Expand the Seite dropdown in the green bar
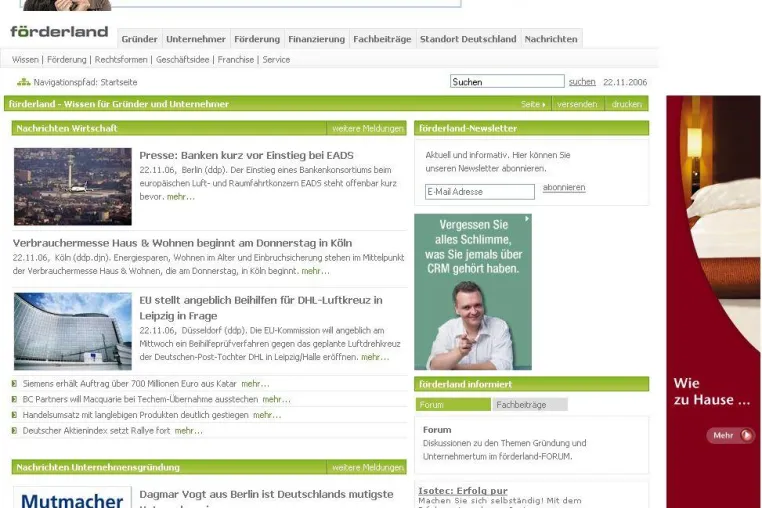762x508 pixels. click(533, 104)
